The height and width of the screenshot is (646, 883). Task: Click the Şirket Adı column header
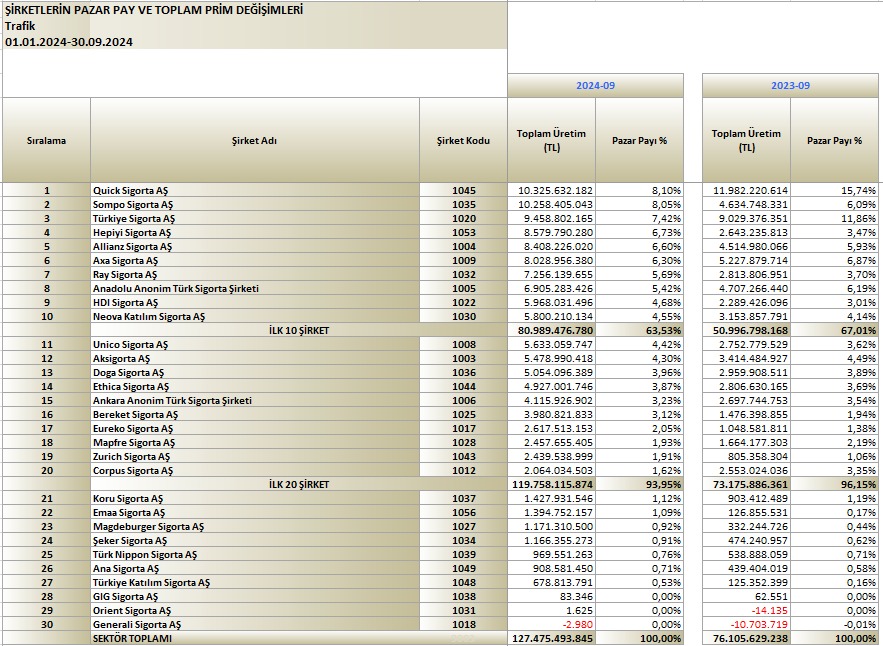point(255,140)
